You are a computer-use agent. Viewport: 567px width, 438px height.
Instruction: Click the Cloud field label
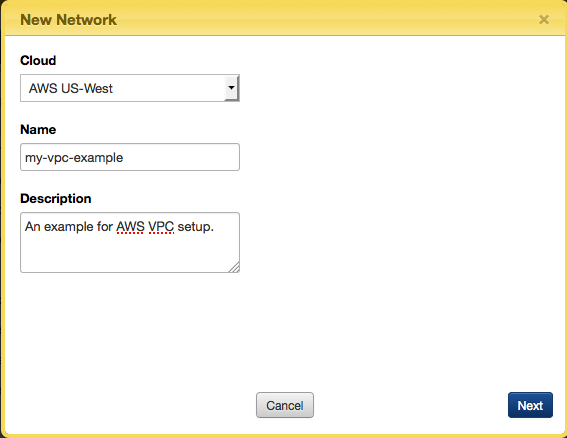click(38, 60)
